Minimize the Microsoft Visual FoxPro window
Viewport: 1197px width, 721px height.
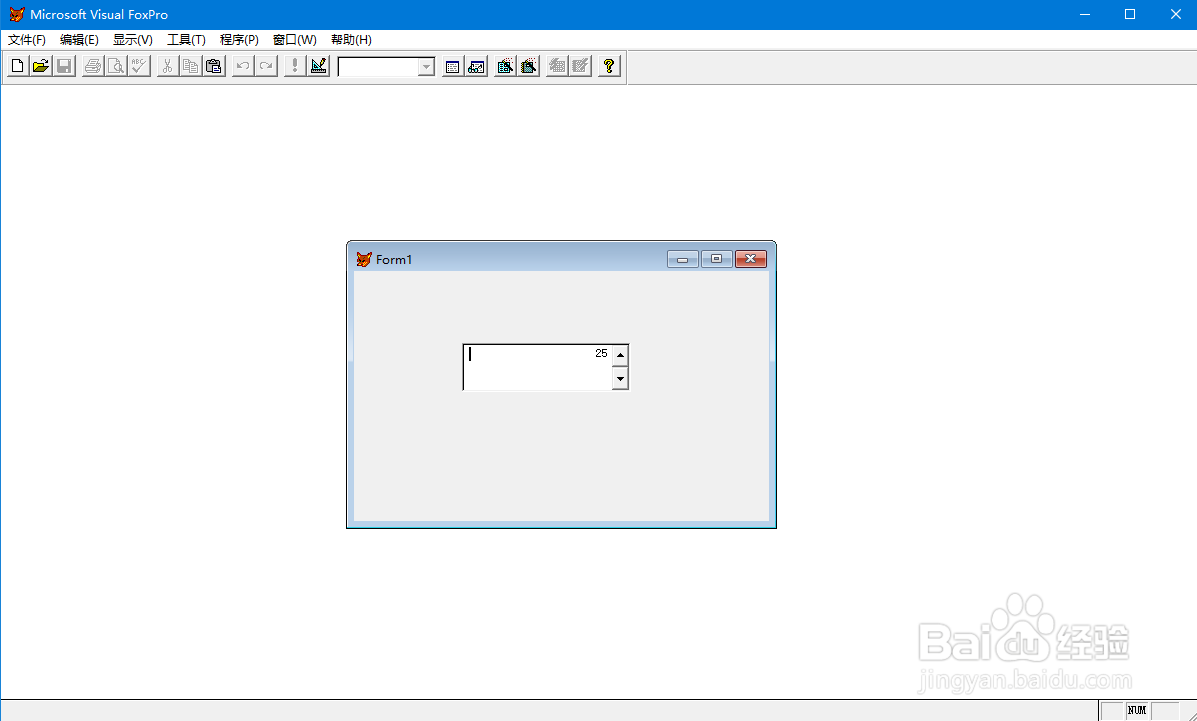pos(1085,15)
